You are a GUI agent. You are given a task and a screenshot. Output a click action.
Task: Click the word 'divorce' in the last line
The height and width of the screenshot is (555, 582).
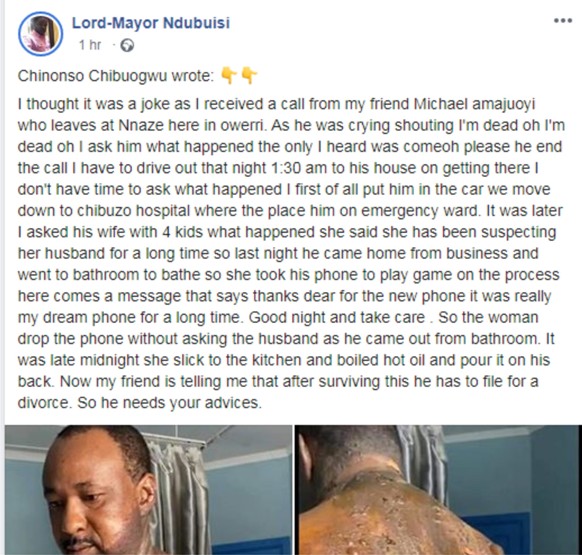point(43,403)
